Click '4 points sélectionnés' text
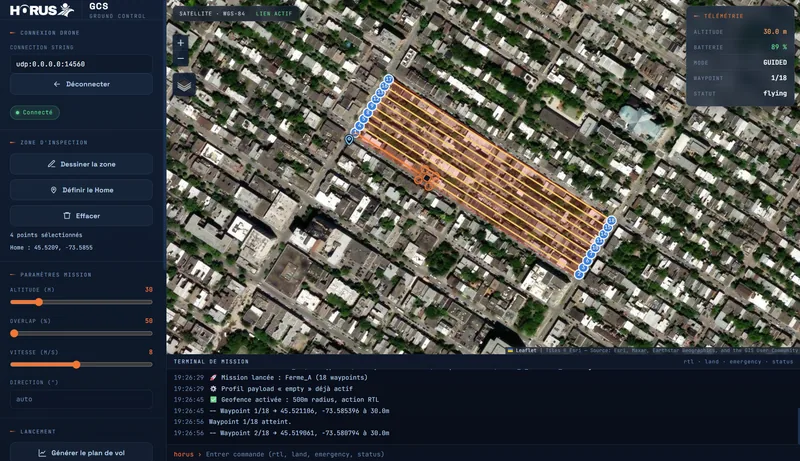This screenshot has width=800, height=461. click(46, 235)
